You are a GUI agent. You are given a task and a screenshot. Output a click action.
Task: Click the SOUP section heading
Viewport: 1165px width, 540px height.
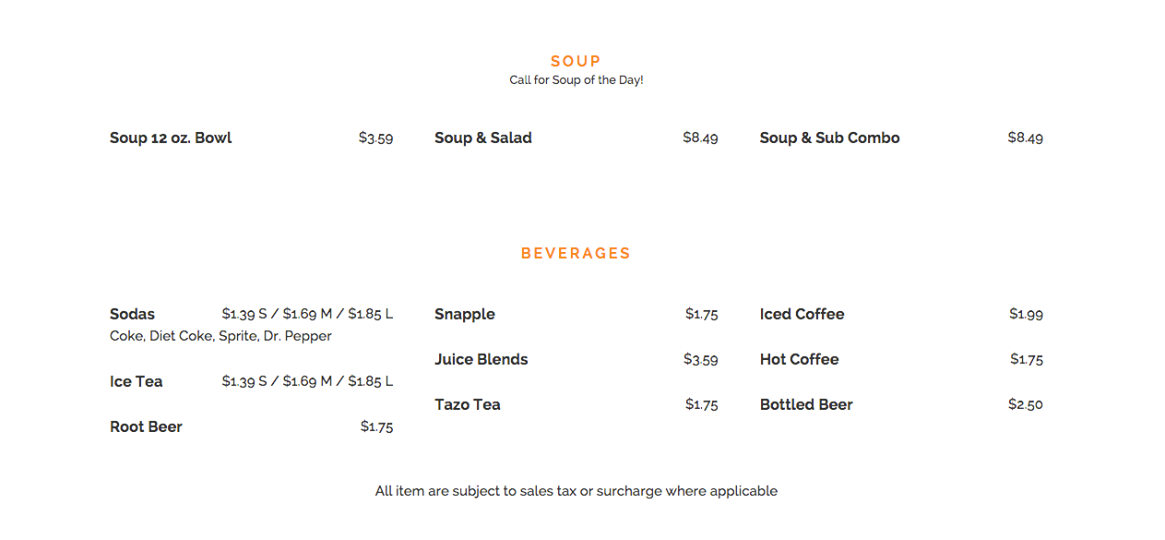[x=575, y=61]
